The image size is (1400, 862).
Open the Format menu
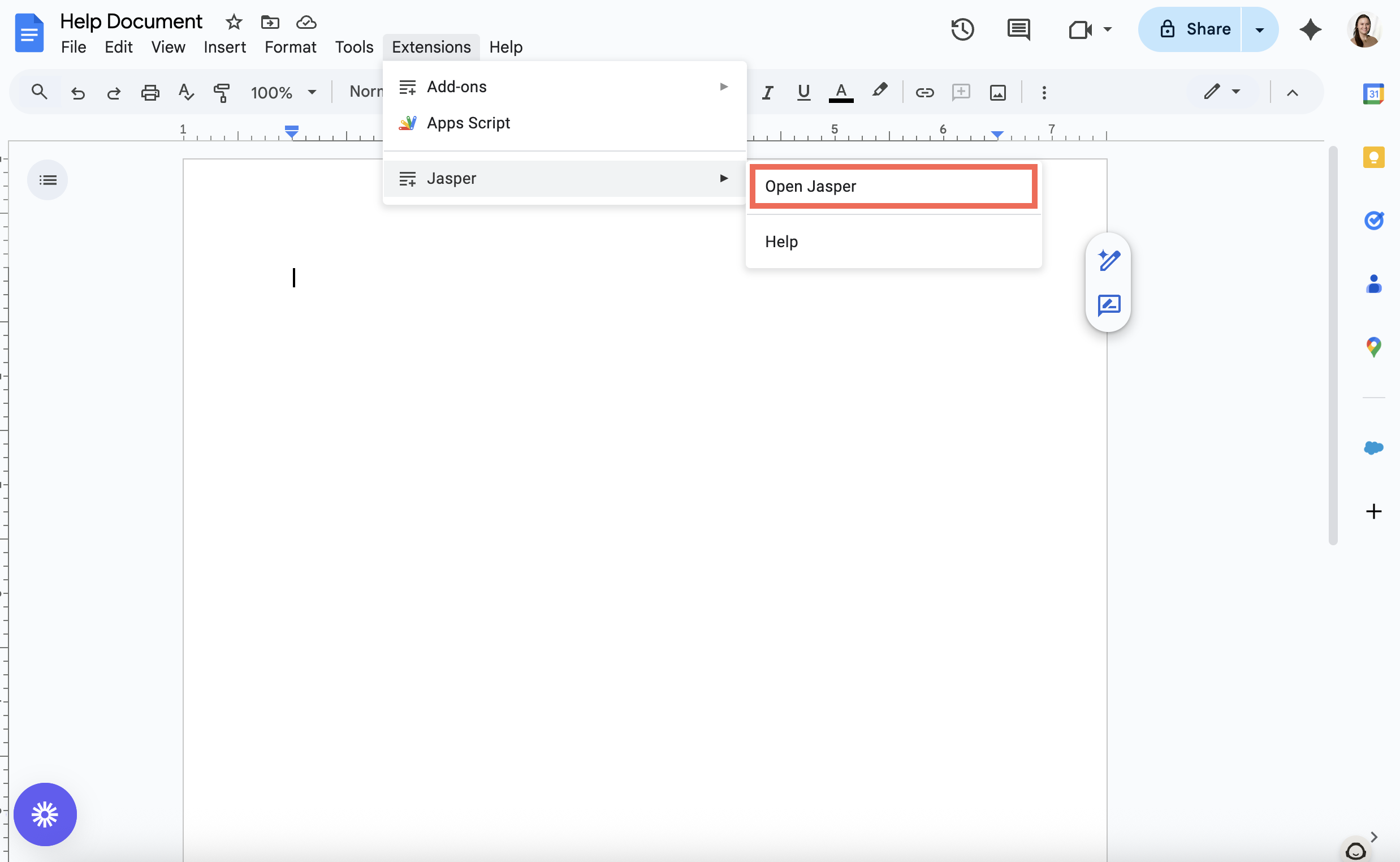coord(290,47)
